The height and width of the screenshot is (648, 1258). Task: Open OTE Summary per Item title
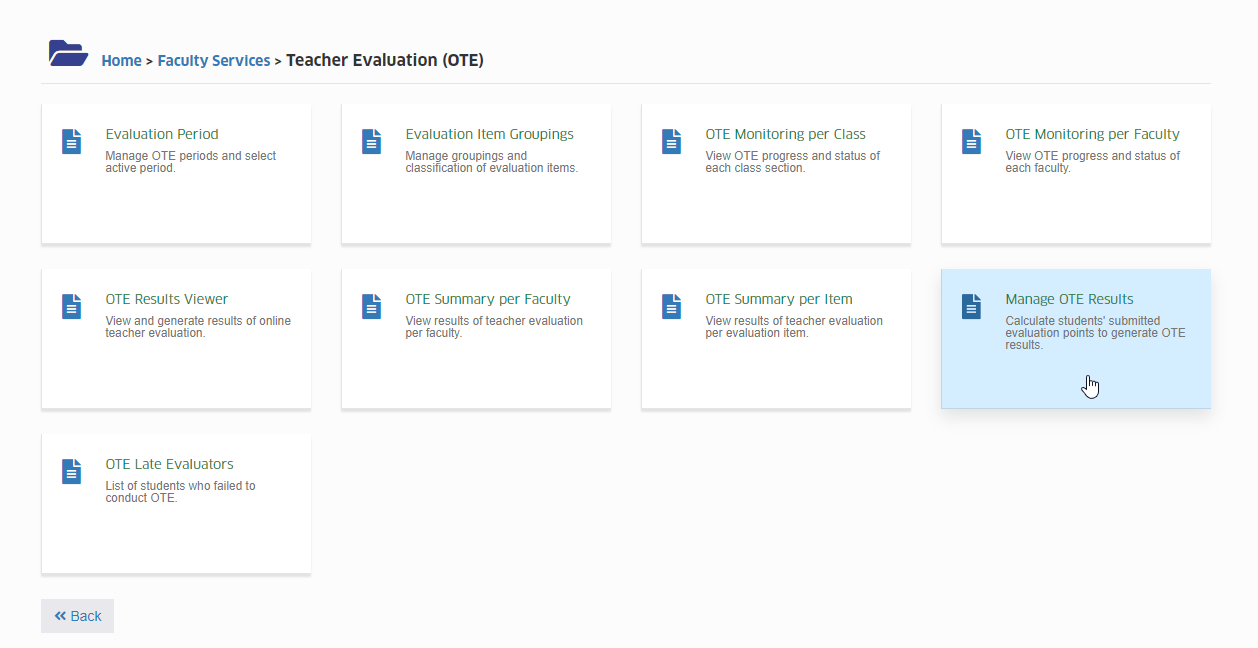click(x=779, y=299)
